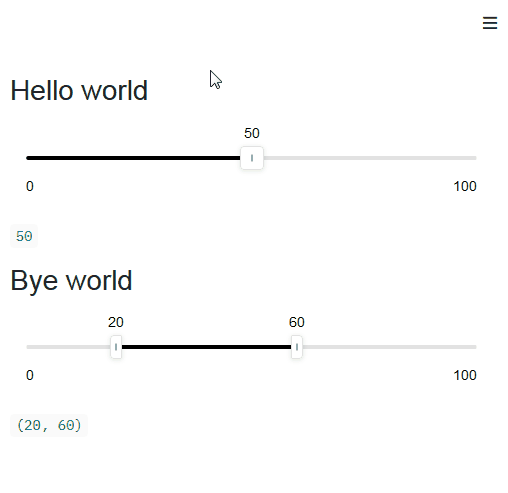Click the 0 minimum label under Bye world slider
The image size is (508, 493).
pyautogui.click(x=30, y=375)
